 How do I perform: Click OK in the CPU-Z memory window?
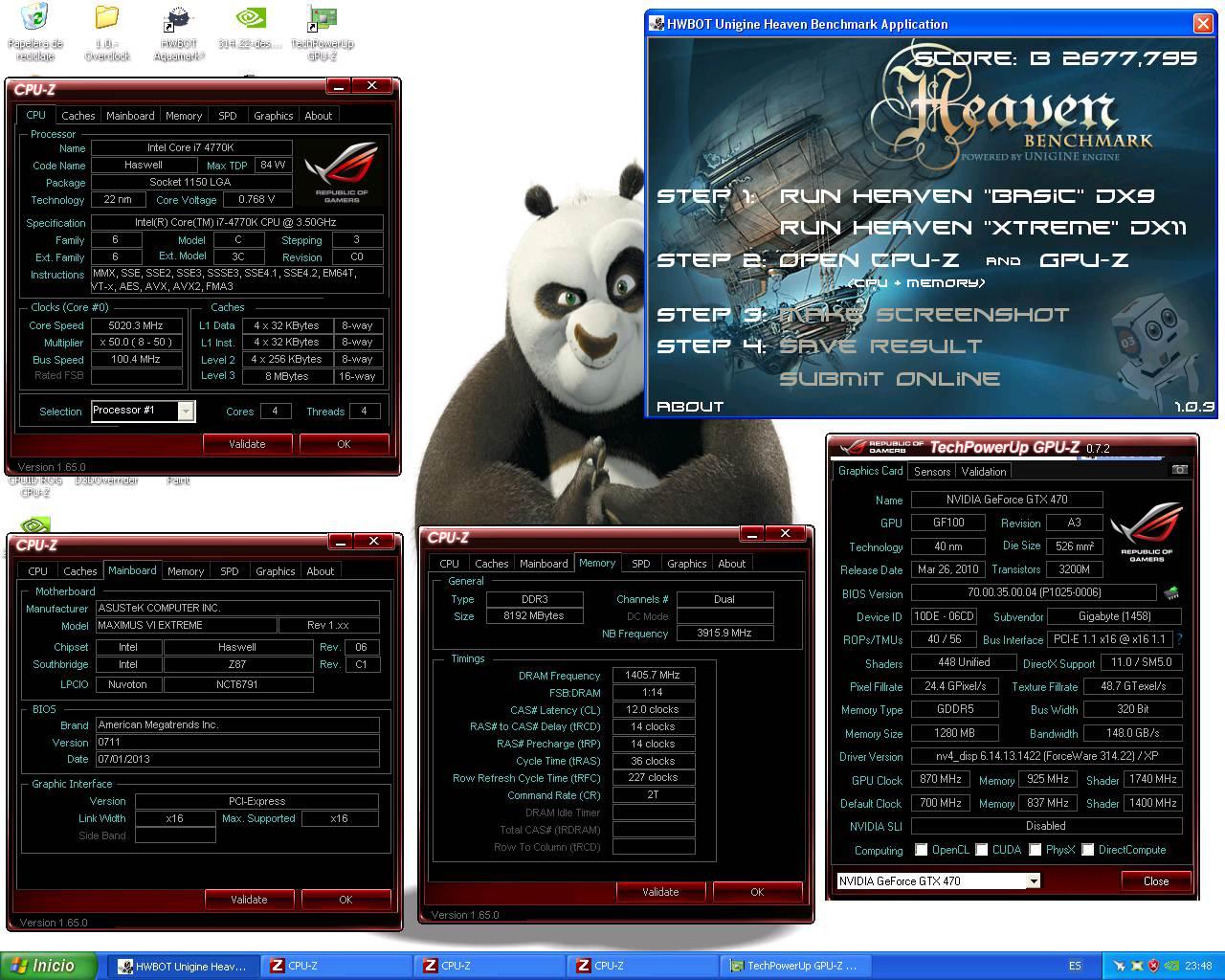[757, 892]
